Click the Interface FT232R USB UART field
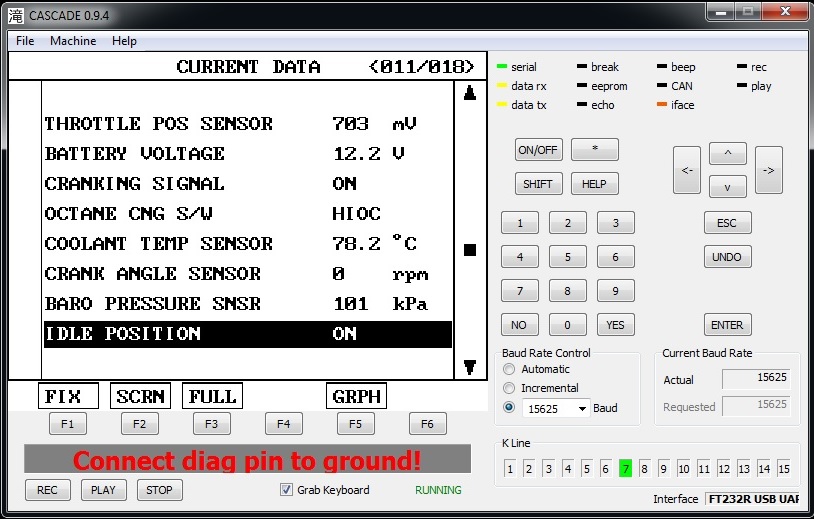This screenshot has width=814, height=520. 752,499
